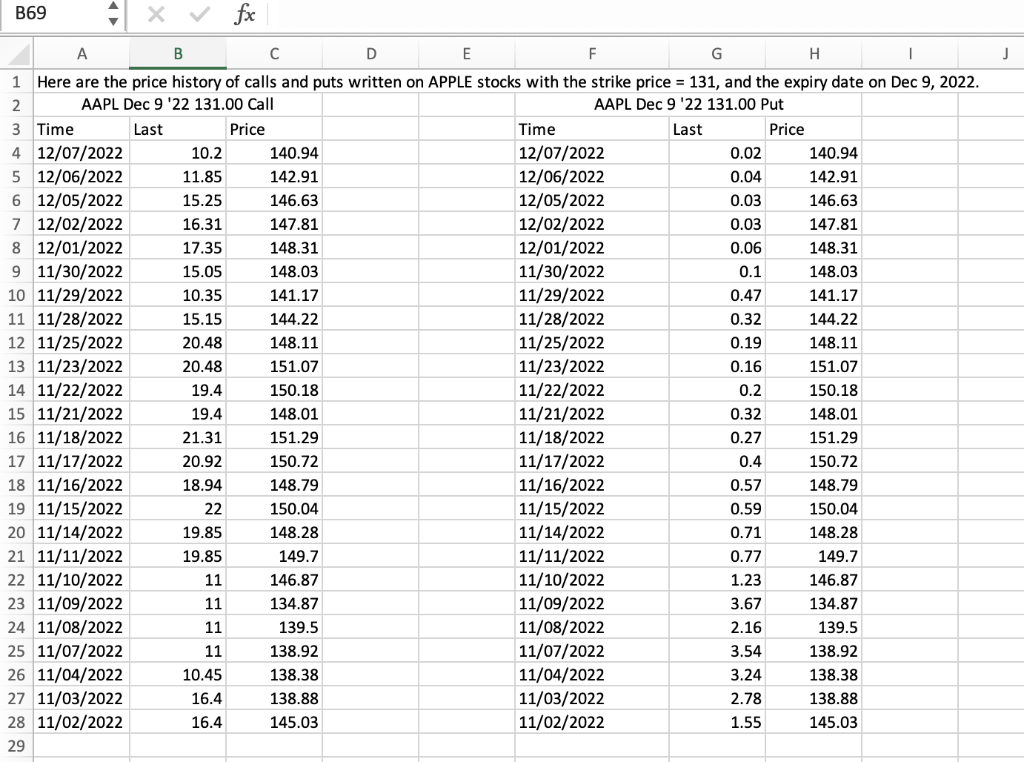Select put last value 0.47
1024x762 pixels.
[717, 295]
